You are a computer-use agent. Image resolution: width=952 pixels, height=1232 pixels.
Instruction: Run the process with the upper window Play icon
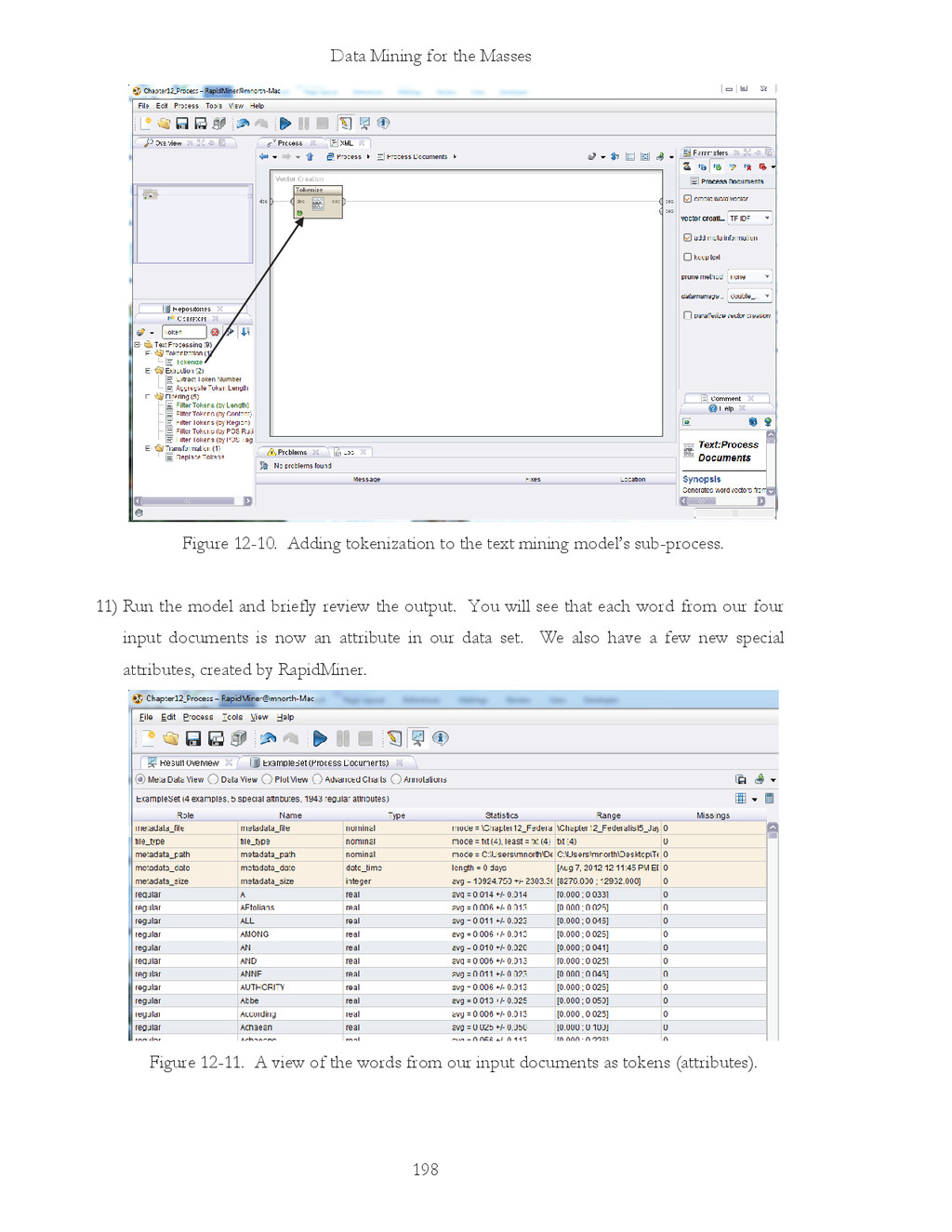(x=285, y=123)
